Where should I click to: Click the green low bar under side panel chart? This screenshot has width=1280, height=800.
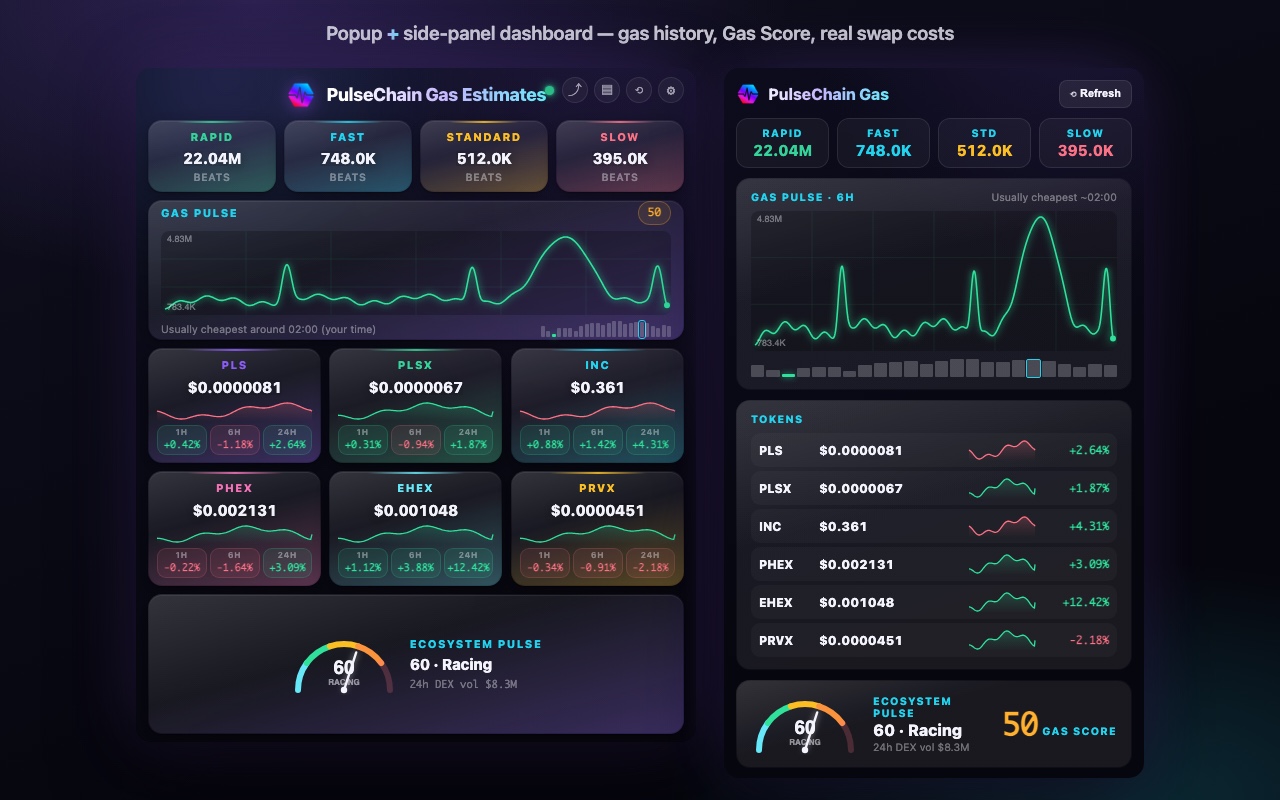pos(788,375)
